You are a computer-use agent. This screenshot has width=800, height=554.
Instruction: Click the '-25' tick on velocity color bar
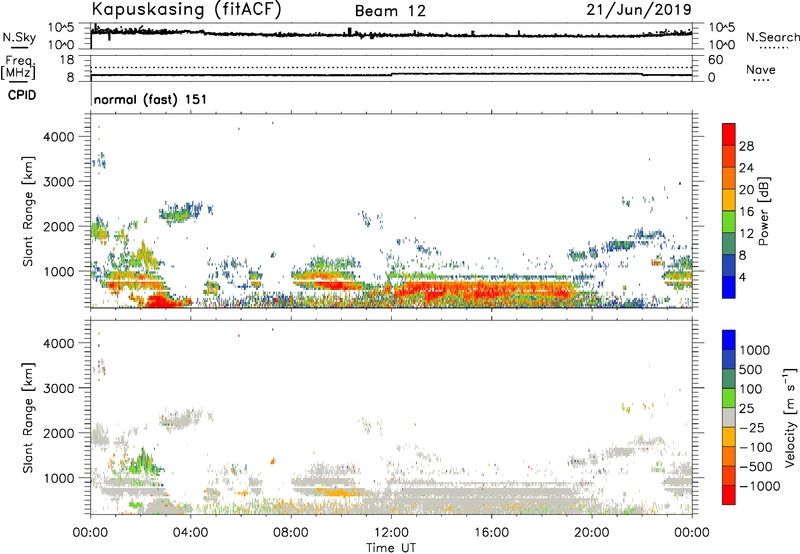[752, 428]
